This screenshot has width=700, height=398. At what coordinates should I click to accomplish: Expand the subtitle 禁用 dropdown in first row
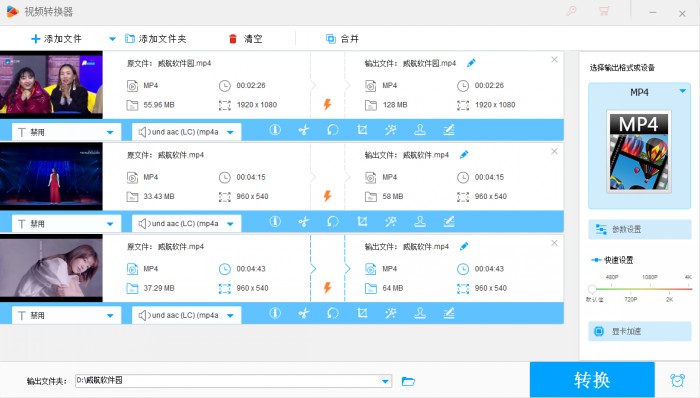(110, 132)
